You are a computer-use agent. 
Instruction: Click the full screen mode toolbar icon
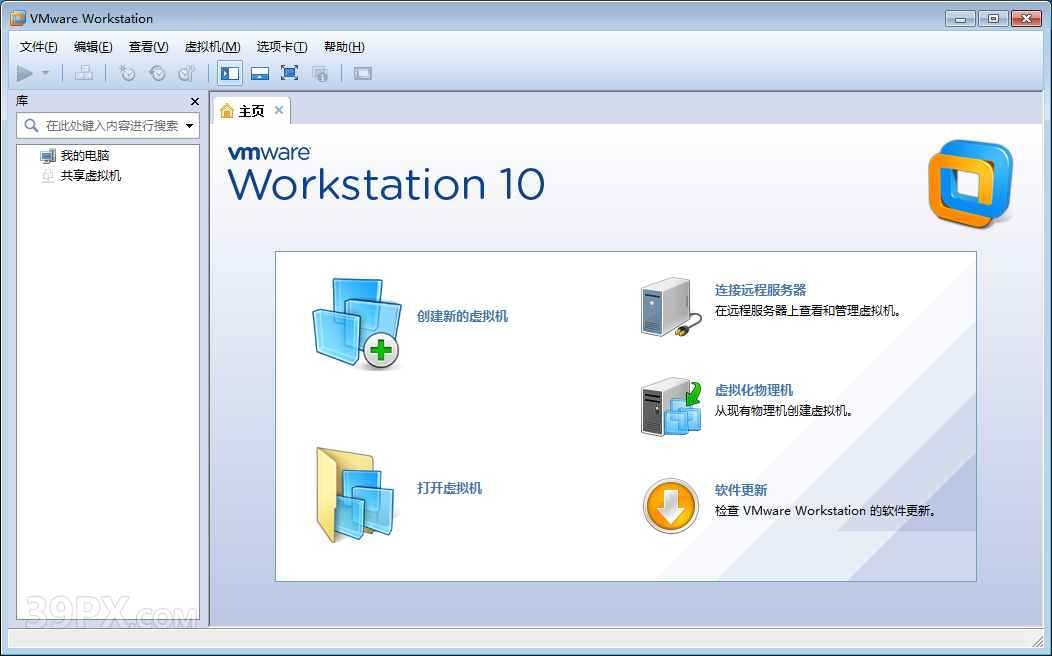pyautogui.click(x=289, y=73)
